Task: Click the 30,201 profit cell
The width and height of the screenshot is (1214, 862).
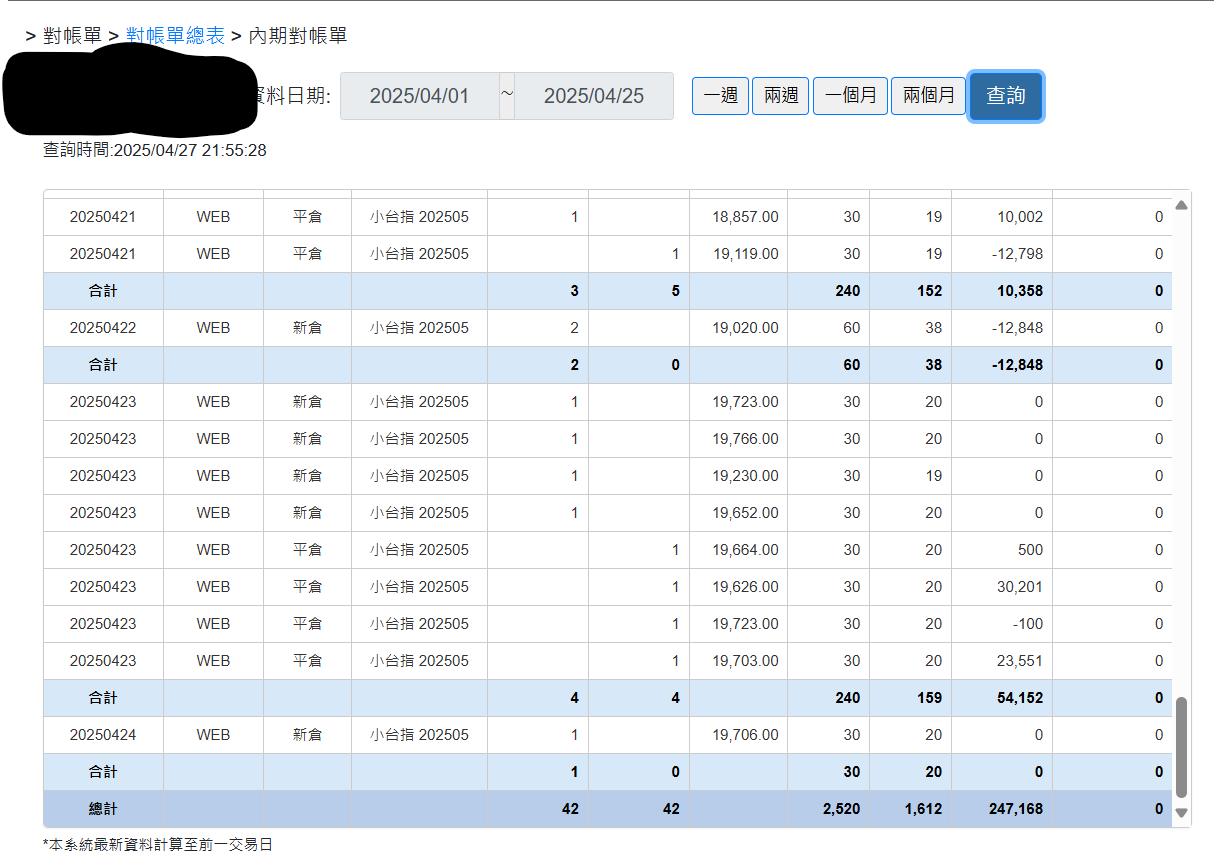Action: click(1002, 587)
